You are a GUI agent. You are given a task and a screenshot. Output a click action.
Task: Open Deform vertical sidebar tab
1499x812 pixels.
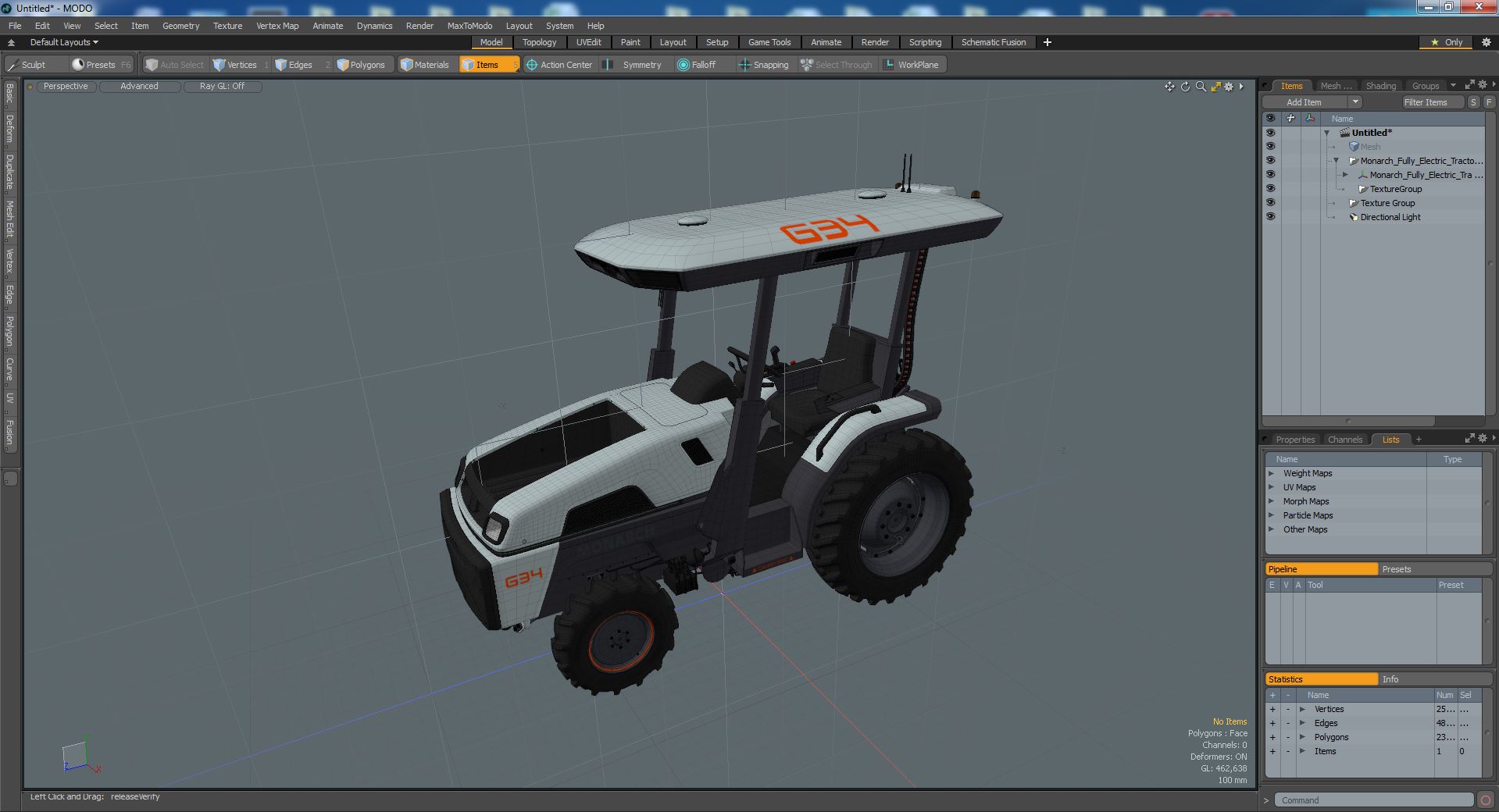9,129
